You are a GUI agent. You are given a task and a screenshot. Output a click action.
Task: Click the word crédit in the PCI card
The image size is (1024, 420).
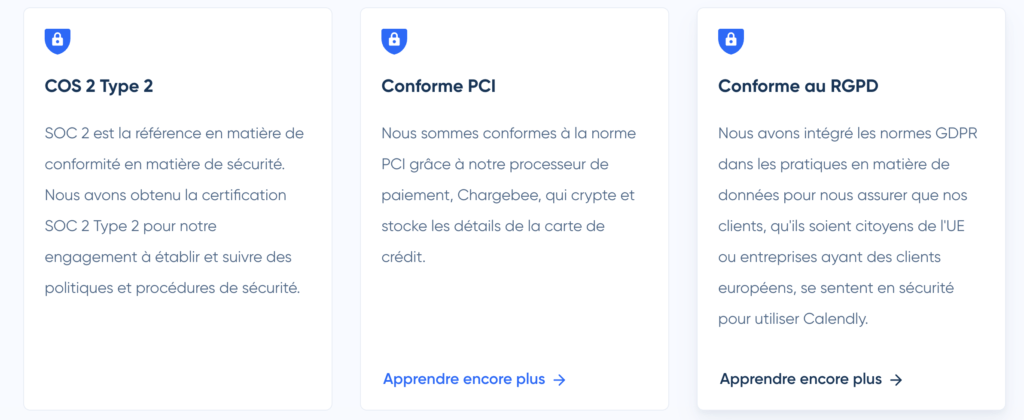click(x=403, y=257)
